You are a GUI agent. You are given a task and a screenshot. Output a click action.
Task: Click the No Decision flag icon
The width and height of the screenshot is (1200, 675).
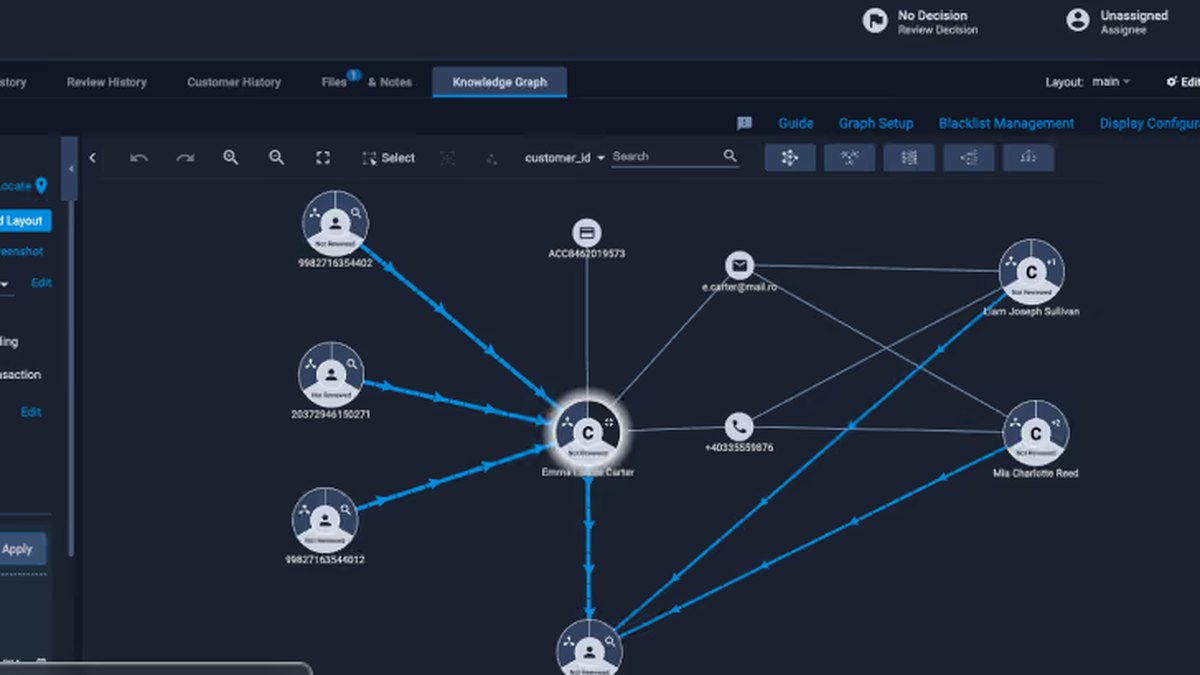[x=875, y=21]
